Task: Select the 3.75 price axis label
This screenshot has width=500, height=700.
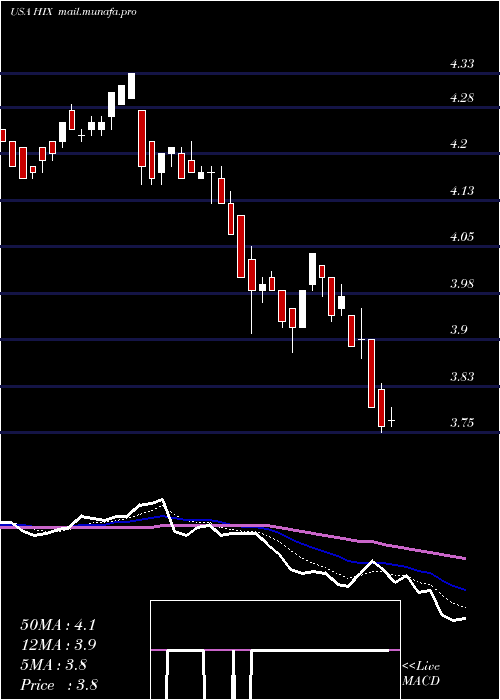Action: 462,423
